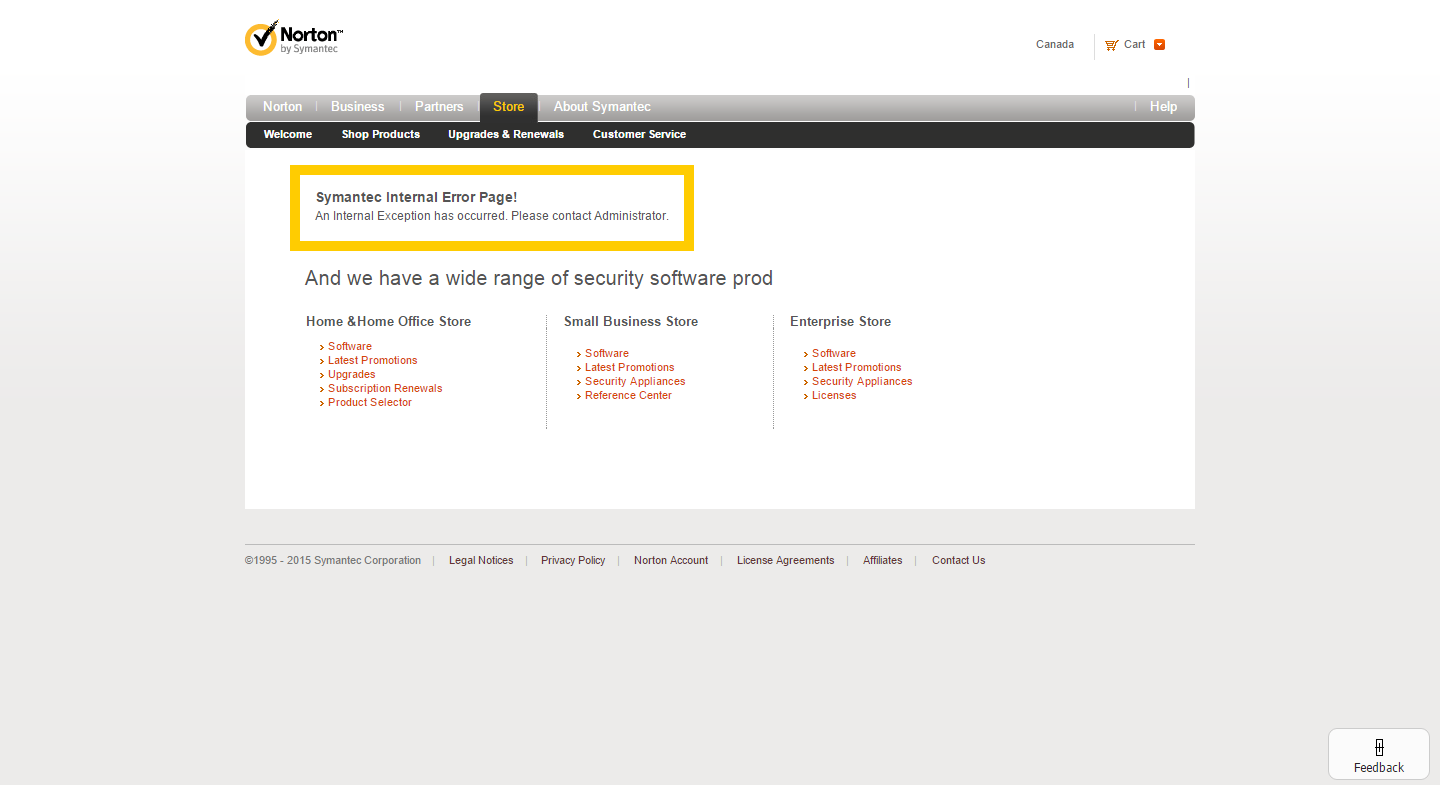Click the wide range of security software headline

tap(539, 278)
